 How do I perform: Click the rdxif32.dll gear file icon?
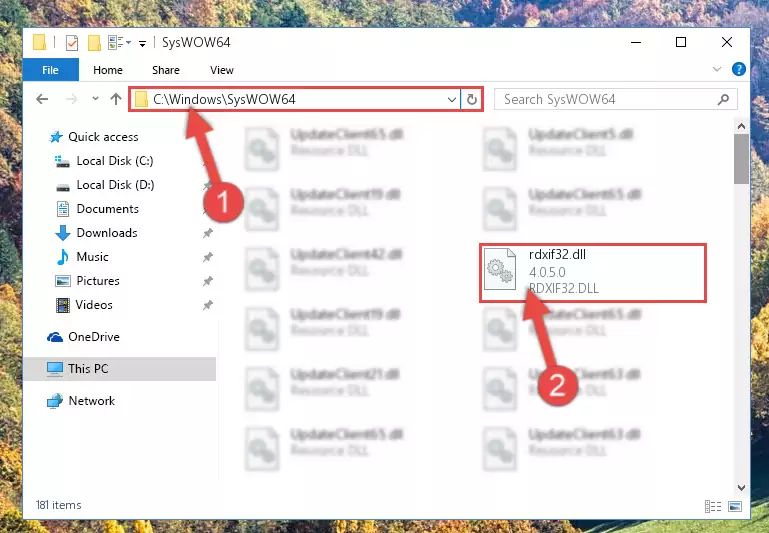500,269
